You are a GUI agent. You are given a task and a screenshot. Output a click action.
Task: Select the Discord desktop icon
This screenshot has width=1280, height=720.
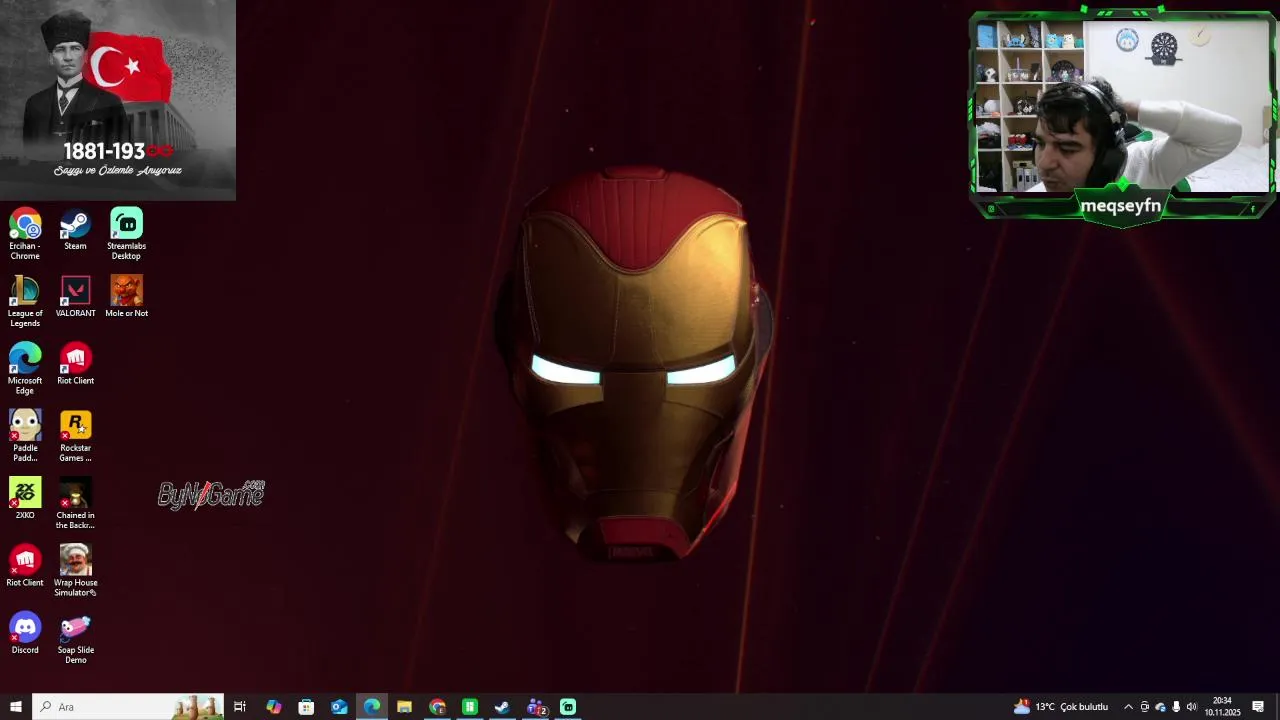click(x=25, y=633)
